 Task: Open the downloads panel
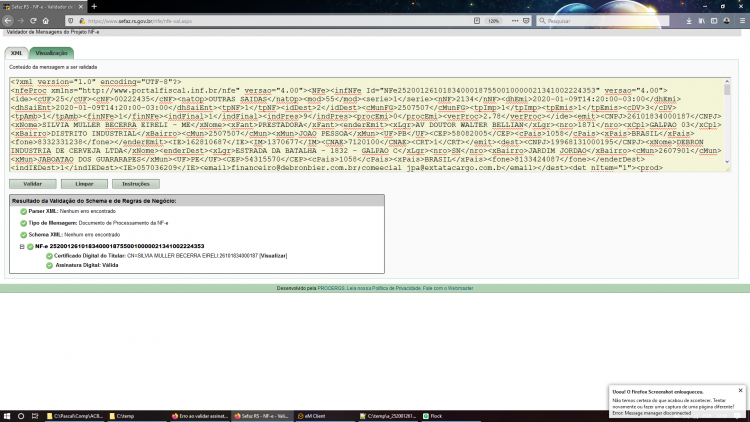[x=689, y=21]
